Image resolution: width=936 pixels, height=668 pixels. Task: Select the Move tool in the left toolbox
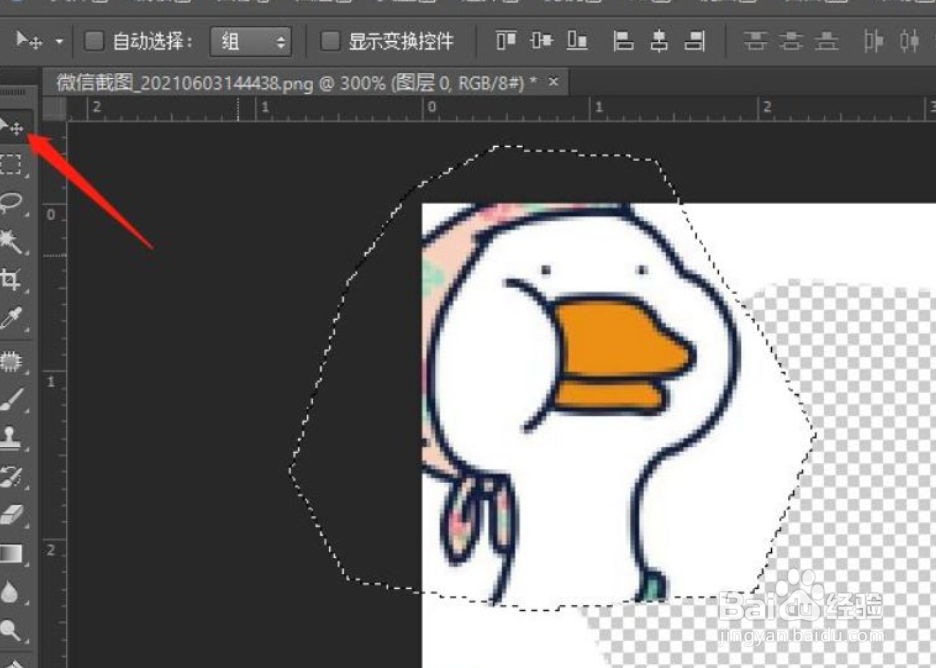[x=12, y=126]
